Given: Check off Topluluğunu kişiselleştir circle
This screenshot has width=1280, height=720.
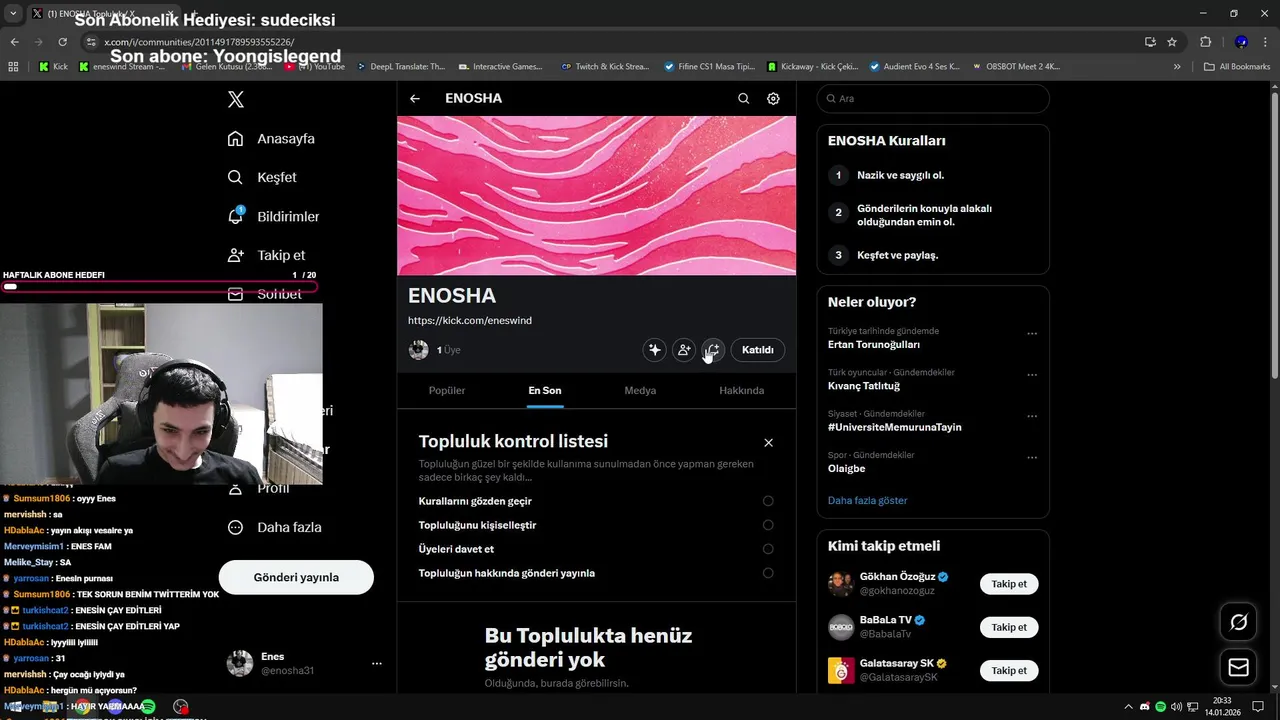Looking at the screenshot, I should (768, 525).
